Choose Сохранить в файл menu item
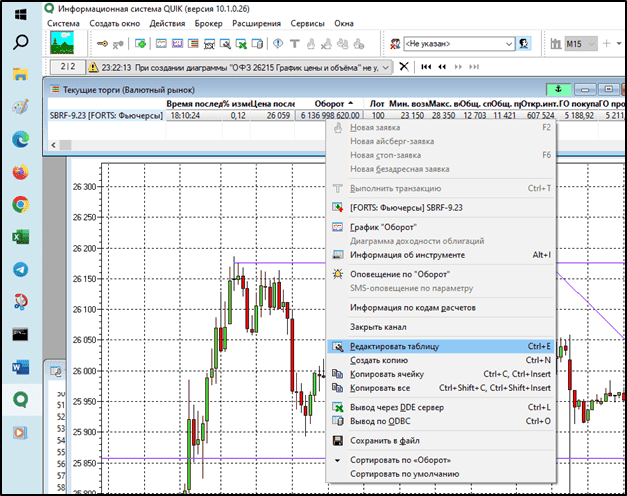627x496 pixels. [441, 440]
